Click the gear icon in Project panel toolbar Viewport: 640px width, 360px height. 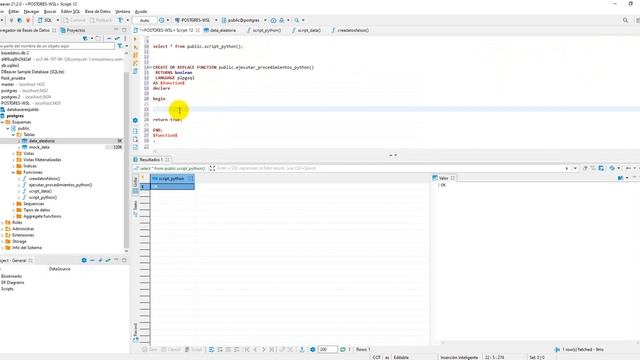point(84,260)
